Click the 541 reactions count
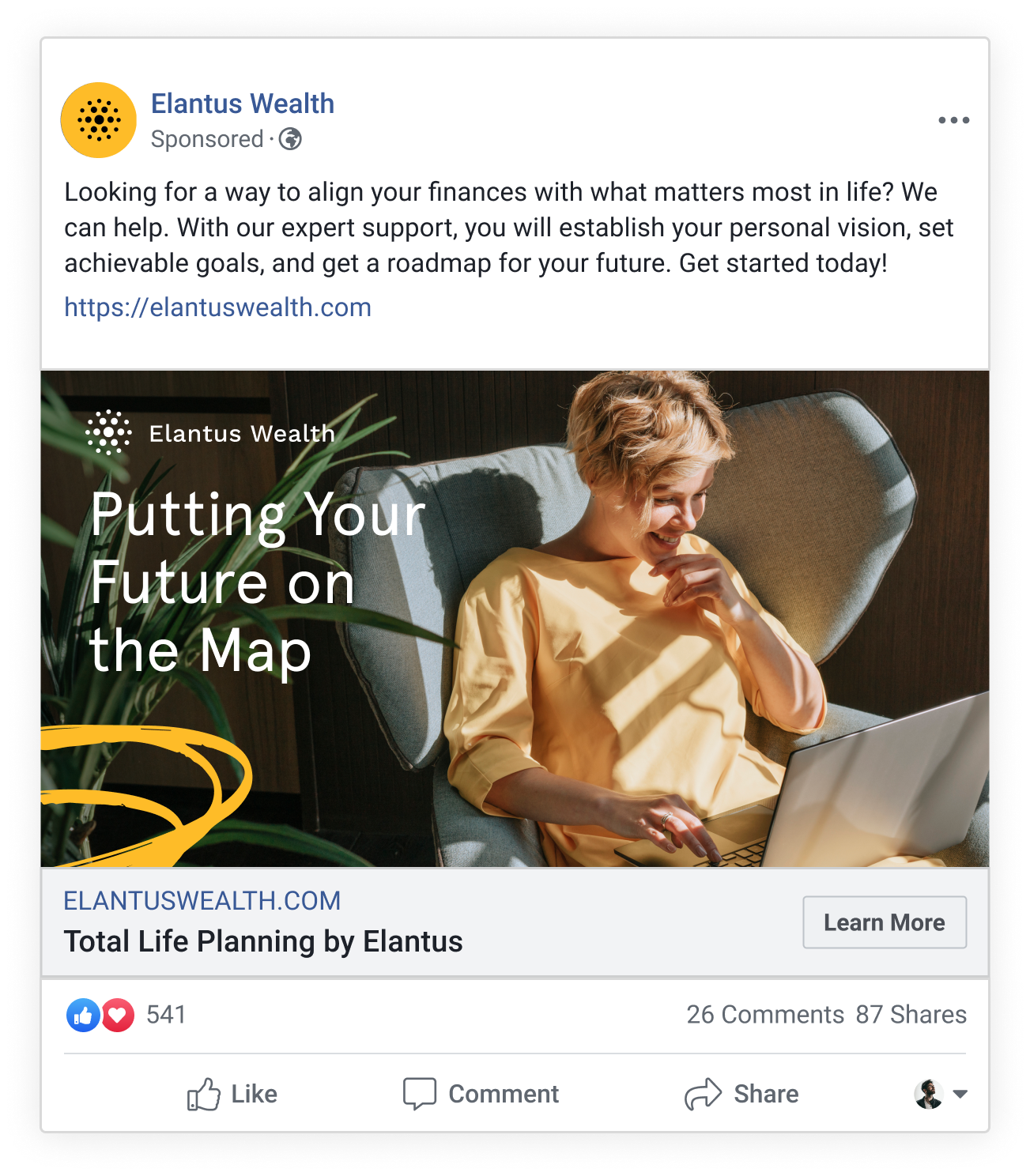This screenshot has height=1176, width=1030. (x=166, y=1015)
